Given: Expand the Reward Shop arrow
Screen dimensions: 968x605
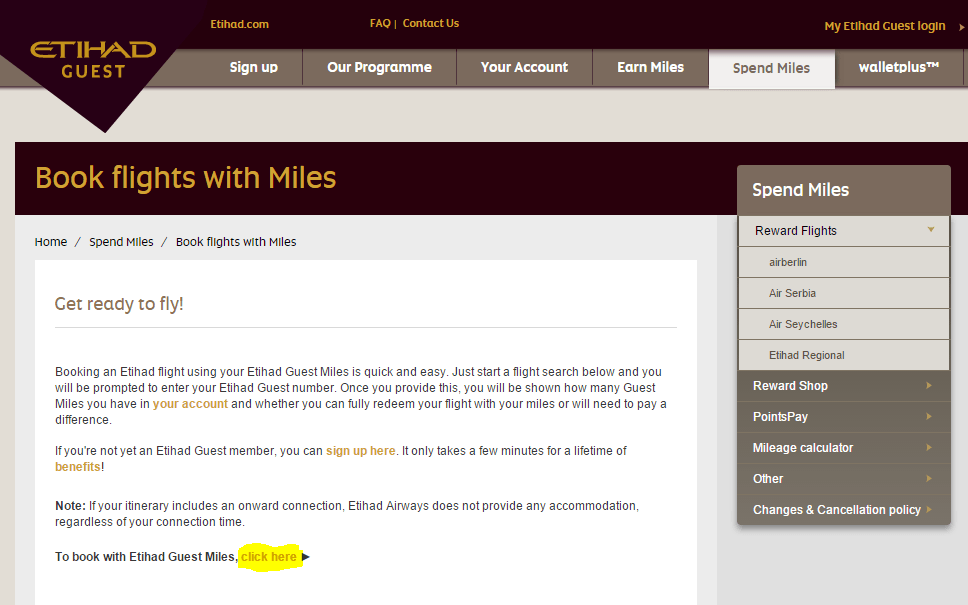Looking at the screenshot, I should pos(928,385).
